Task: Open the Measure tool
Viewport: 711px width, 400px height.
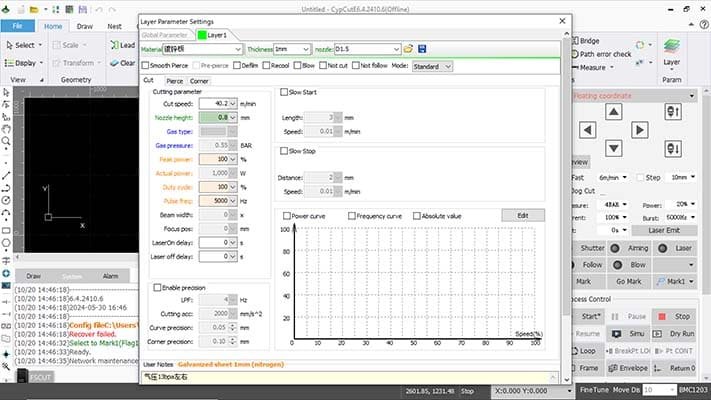Action: coord(593,68)
